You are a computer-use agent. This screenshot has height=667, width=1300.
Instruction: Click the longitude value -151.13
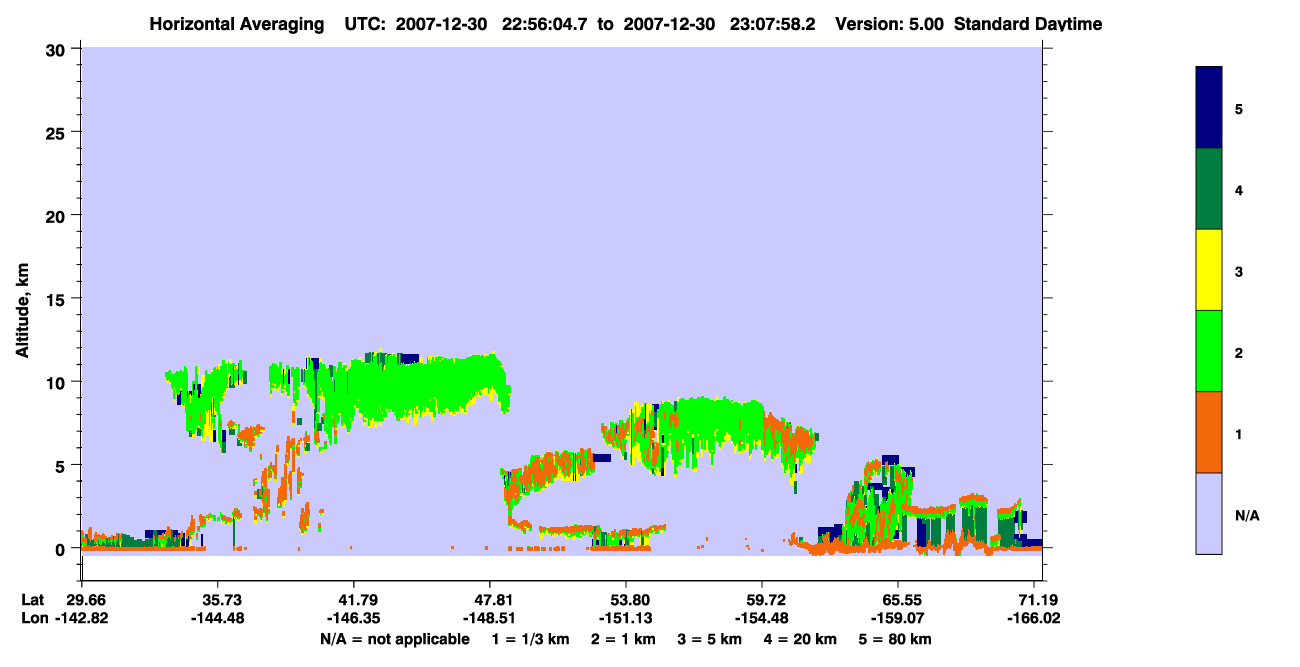[625, 618]
